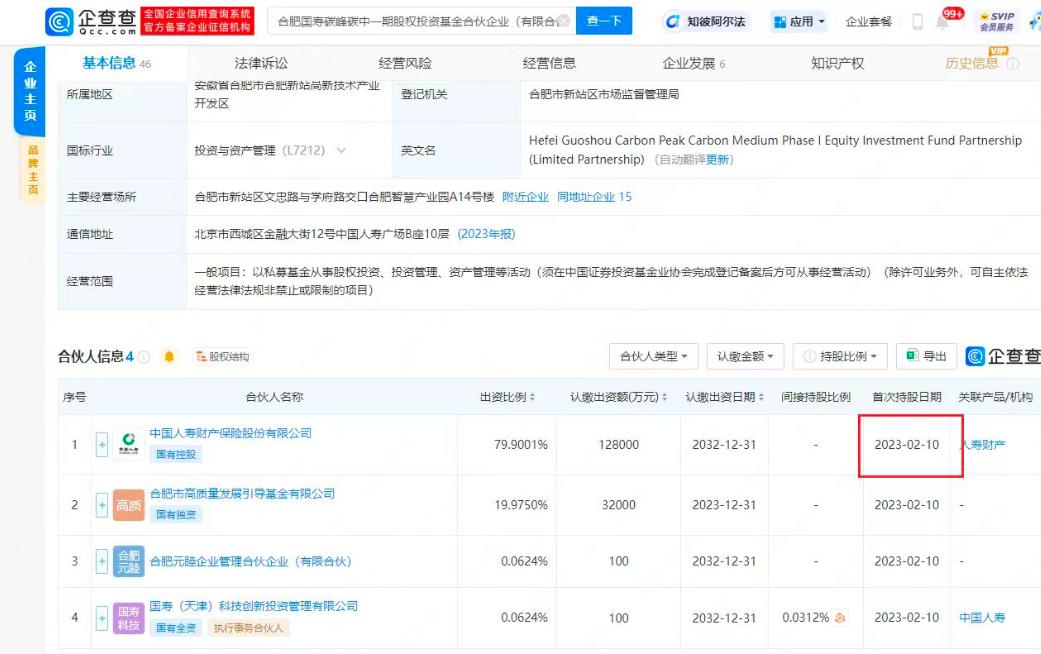Screen dimensions: 1041x654
Task: Expand the 国标行业 industry chevron
Action: [x=341, y=151]
